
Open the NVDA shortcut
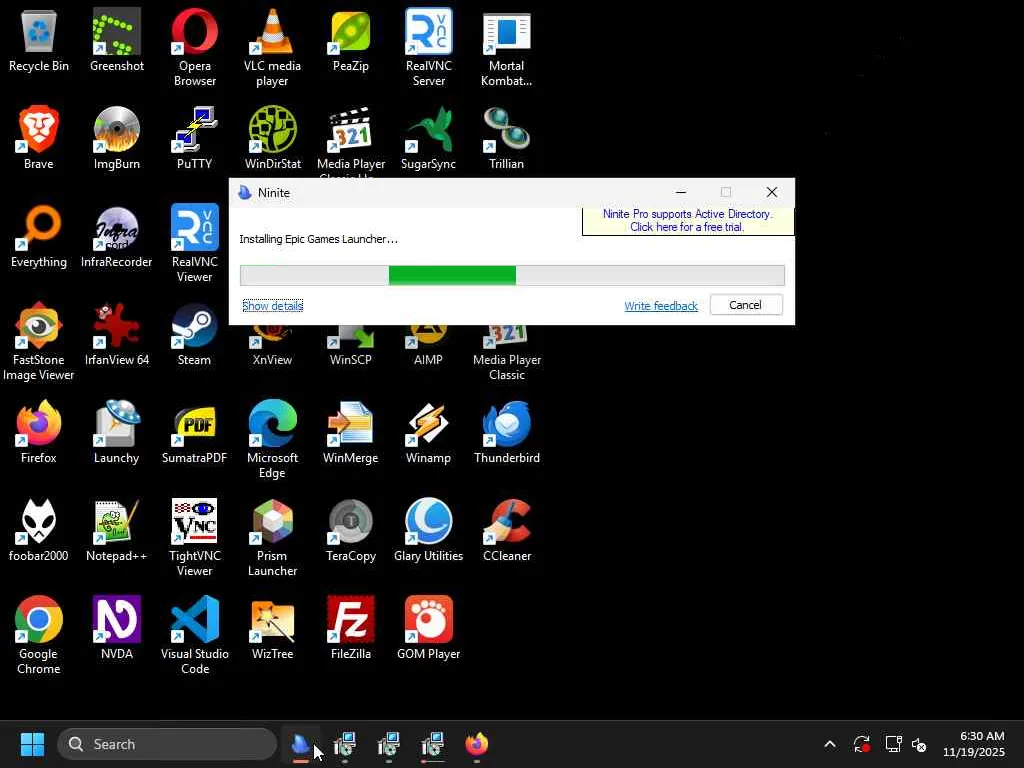pyautogui.click(x=116, y=628)
